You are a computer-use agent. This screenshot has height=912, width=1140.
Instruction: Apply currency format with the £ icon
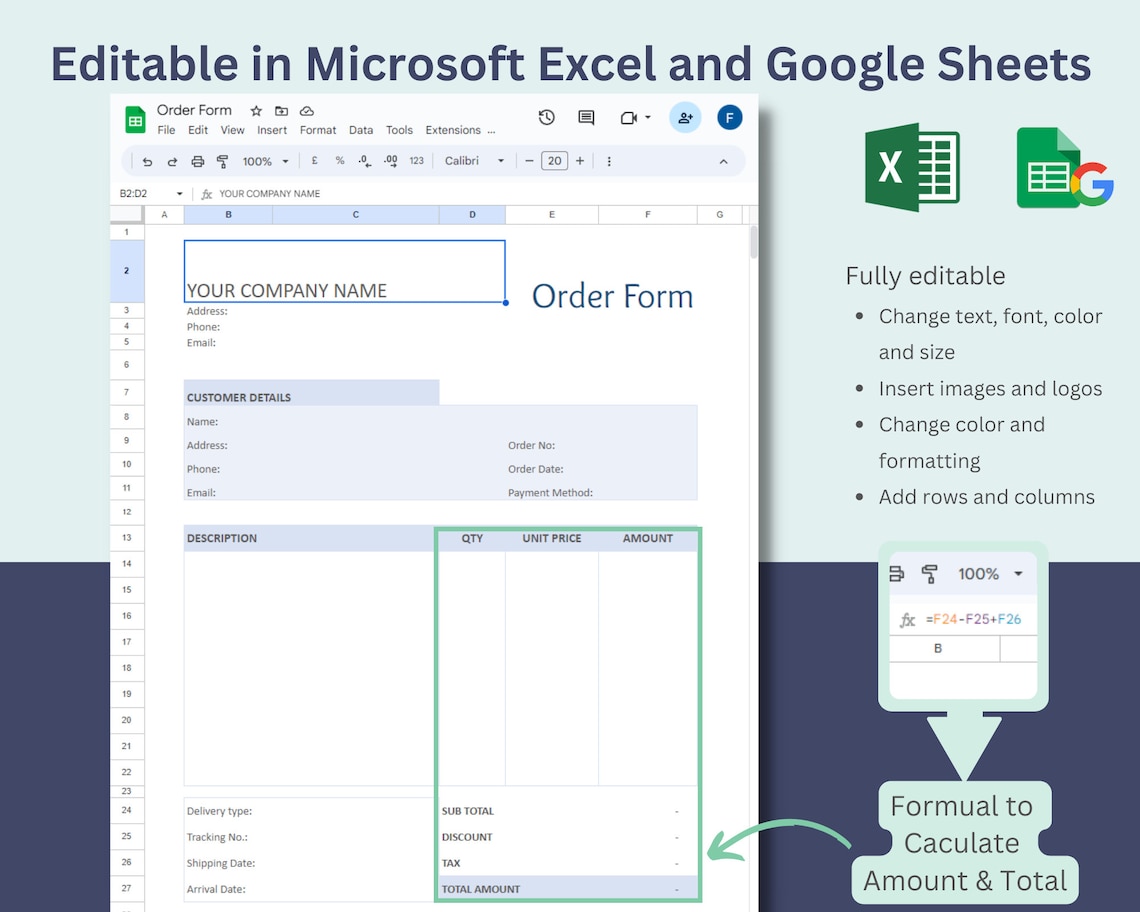pos(314,160)
